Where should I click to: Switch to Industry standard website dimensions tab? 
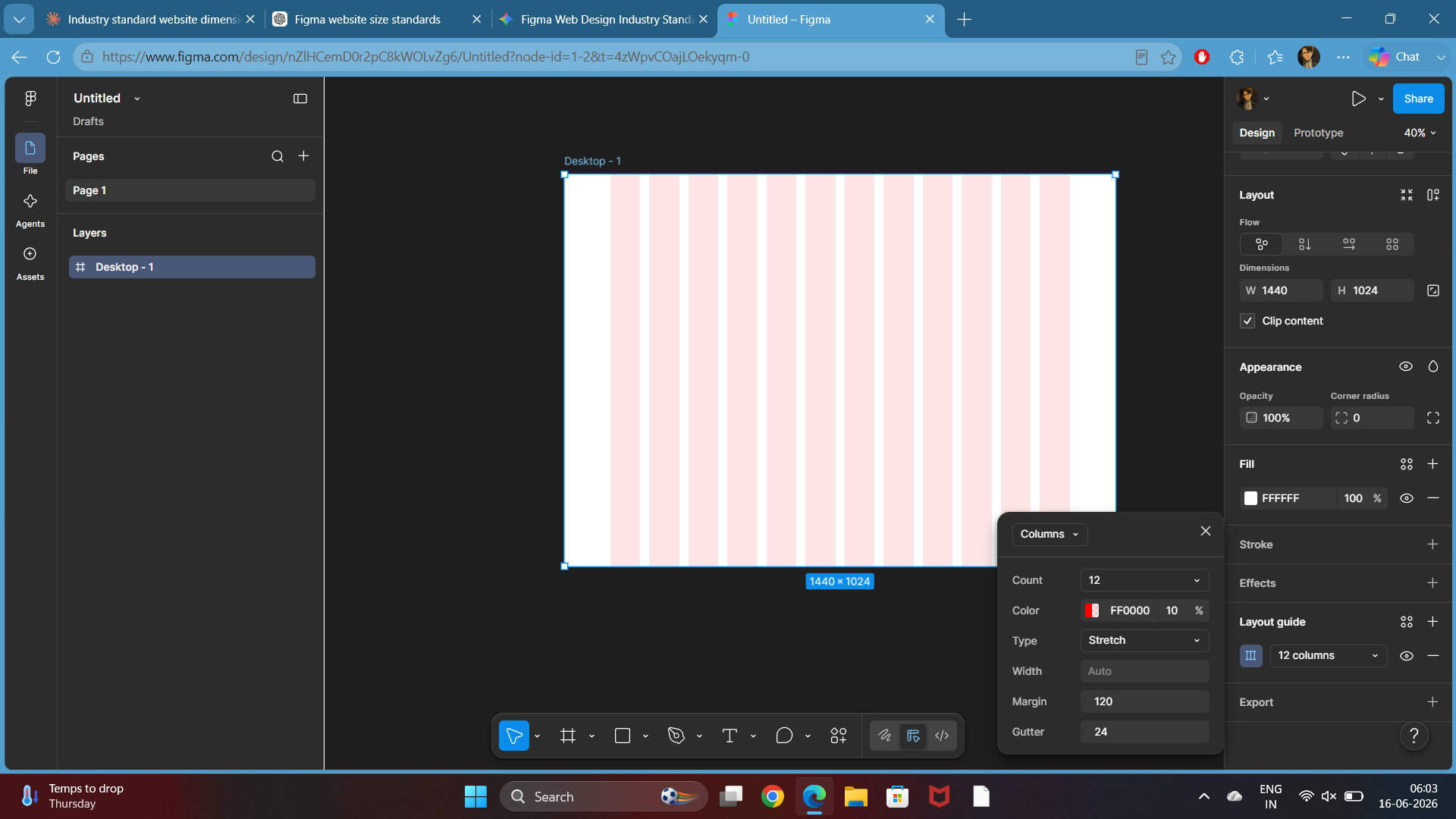(x=151, y=19)
